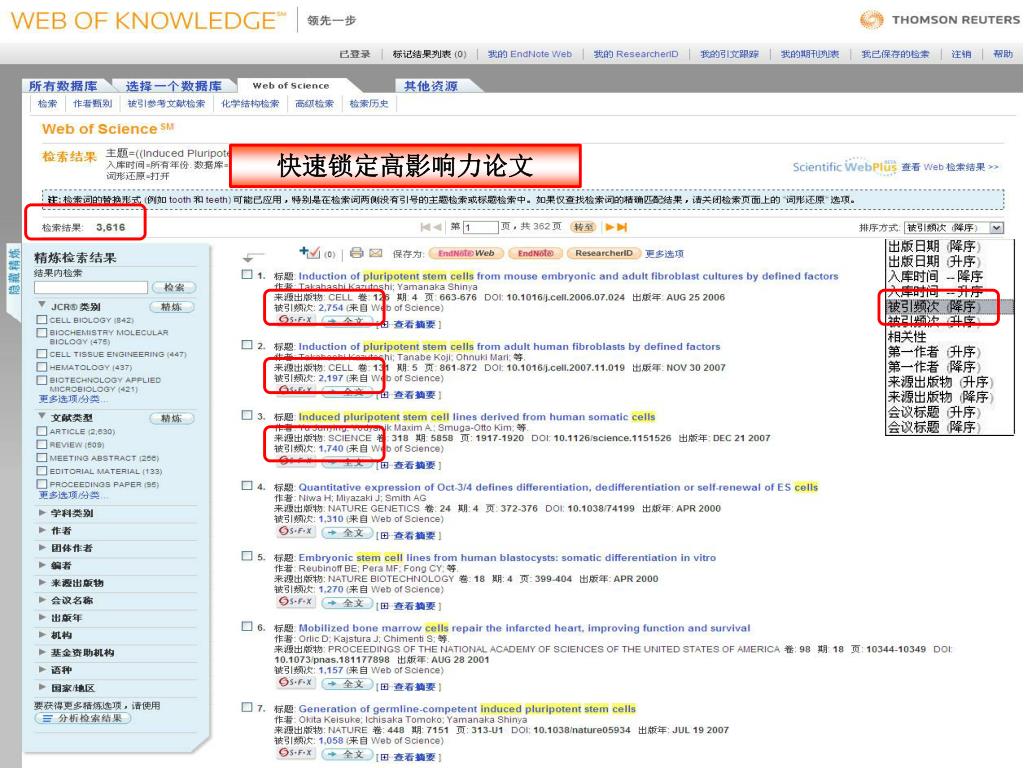
Task: Collapse the JCR类别 section
Action: point(42,305)
